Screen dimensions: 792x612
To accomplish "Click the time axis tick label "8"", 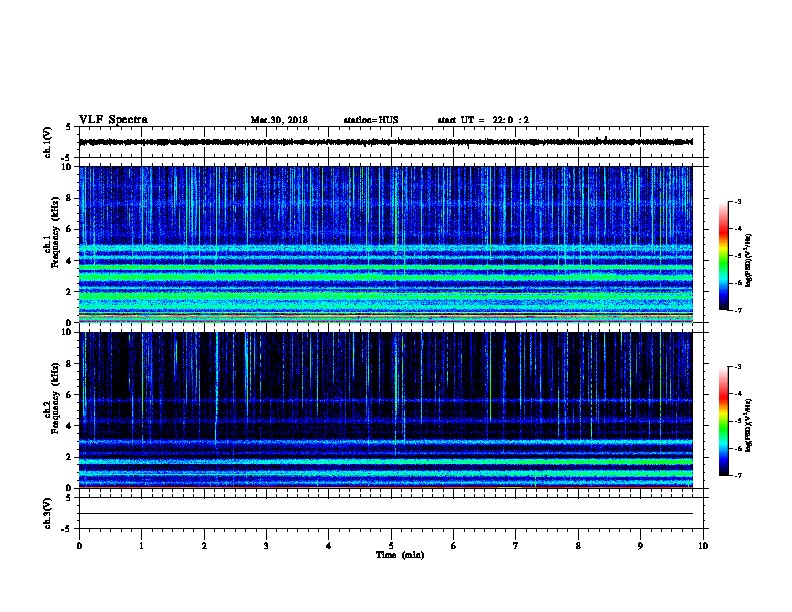I will coord(578,546).
